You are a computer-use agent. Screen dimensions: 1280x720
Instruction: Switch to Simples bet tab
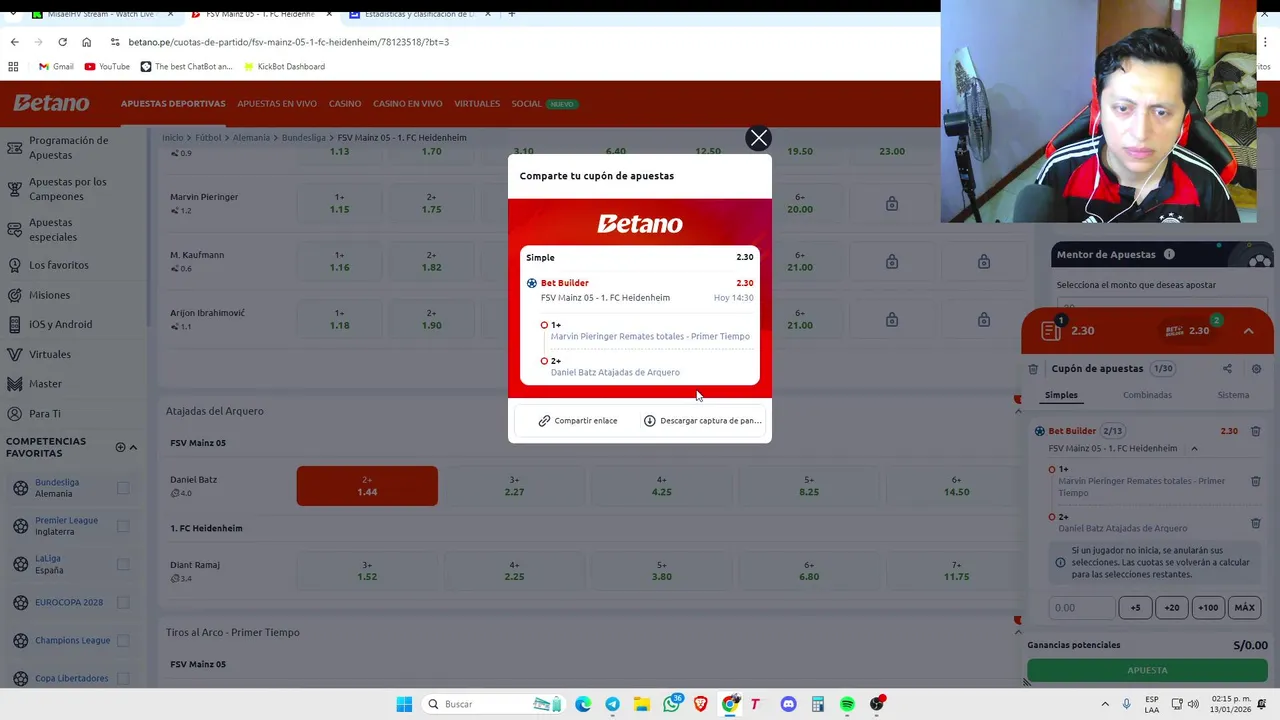pyautogui.click(x=1061, y=395)
